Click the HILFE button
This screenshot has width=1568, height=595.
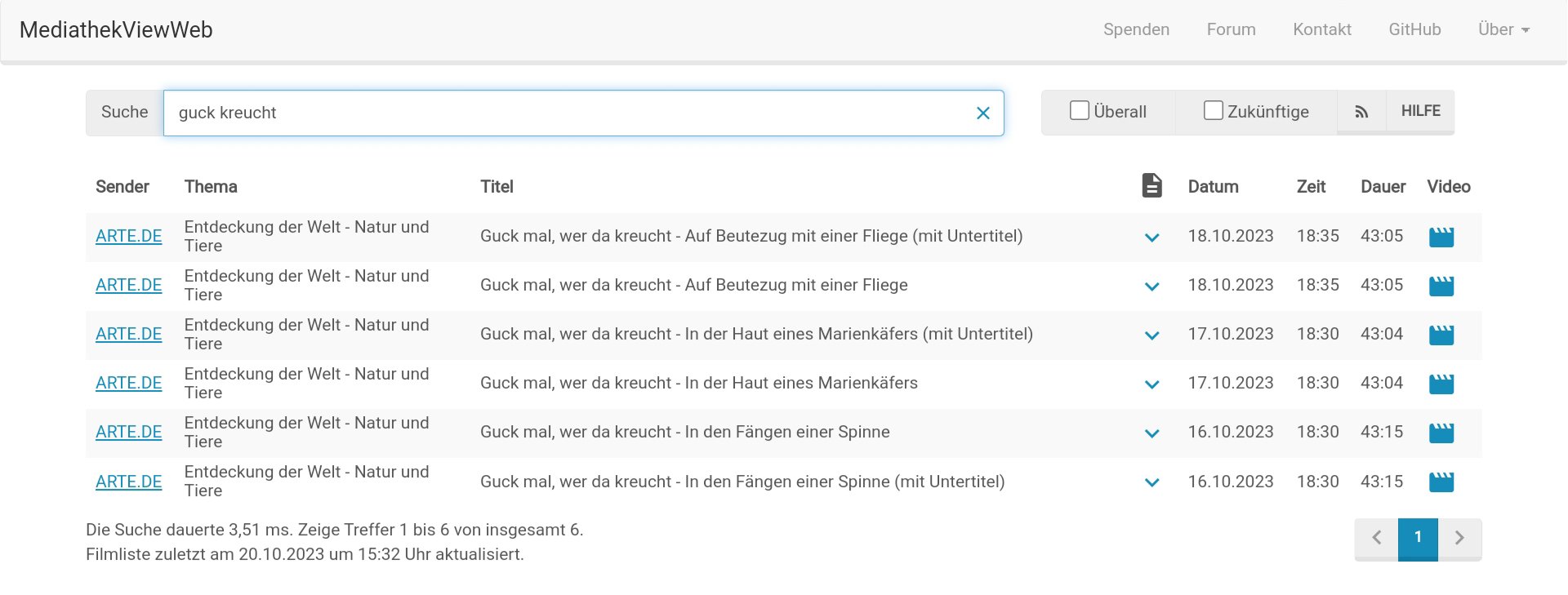click(1420, 111)
